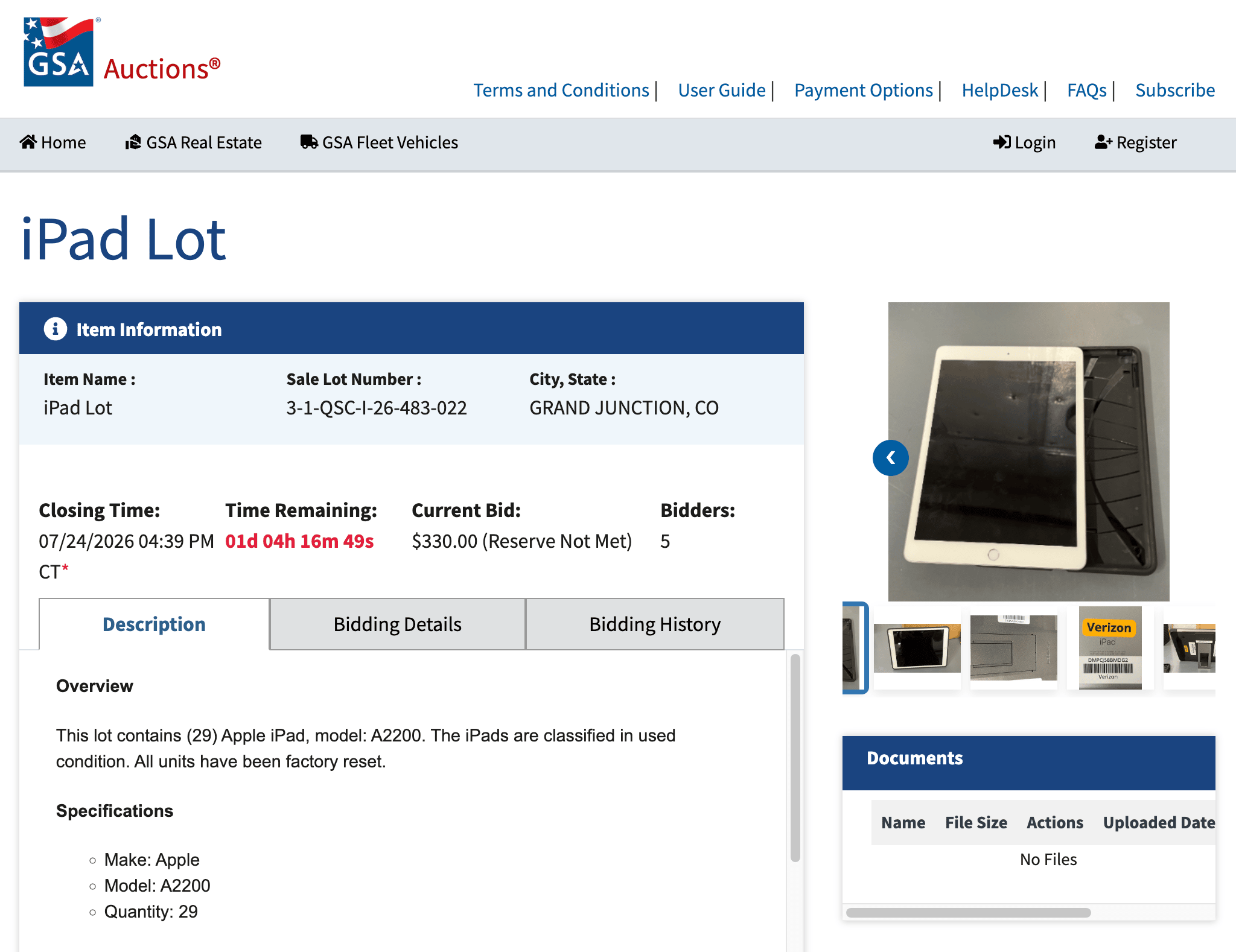Click the Item Information info icon
Screen dimensions: 1236x952
pyautogui.click(x=56, y=329)
